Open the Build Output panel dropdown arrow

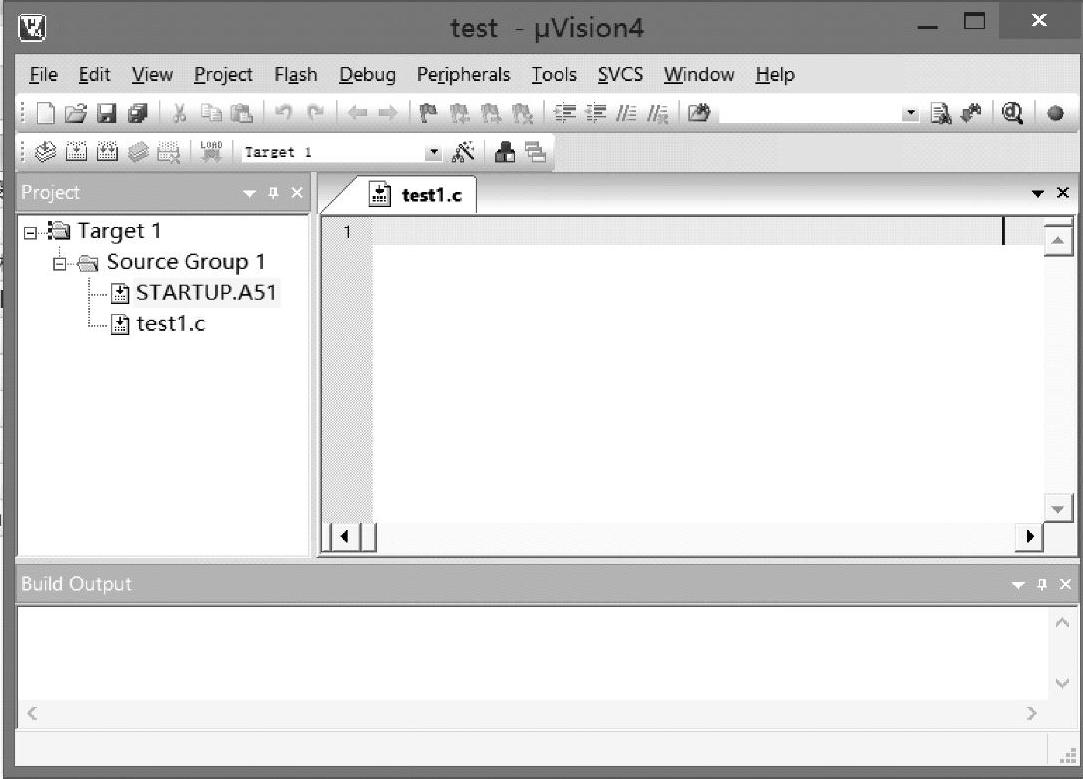pos(1017,585)
